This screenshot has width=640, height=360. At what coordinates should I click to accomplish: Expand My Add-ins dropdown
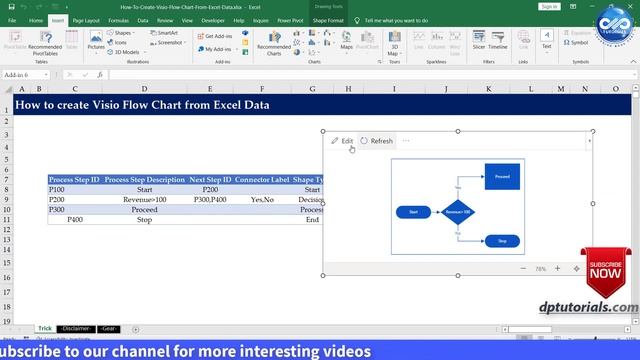[237, 49]
